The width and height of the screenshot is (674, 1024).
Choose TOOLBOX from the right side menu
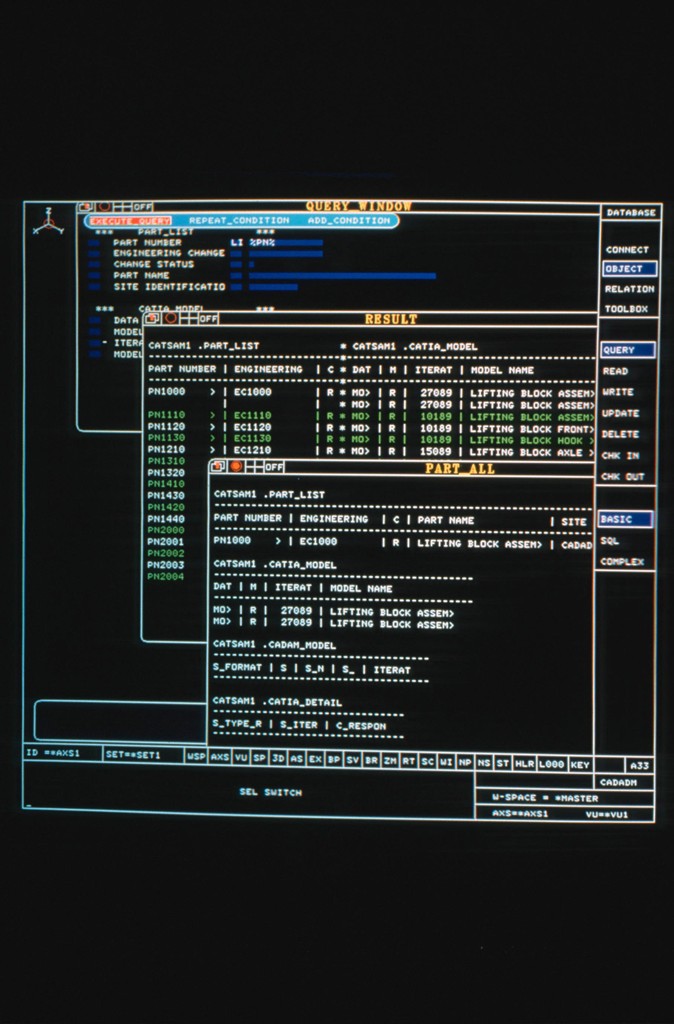(x=626, y=309)
